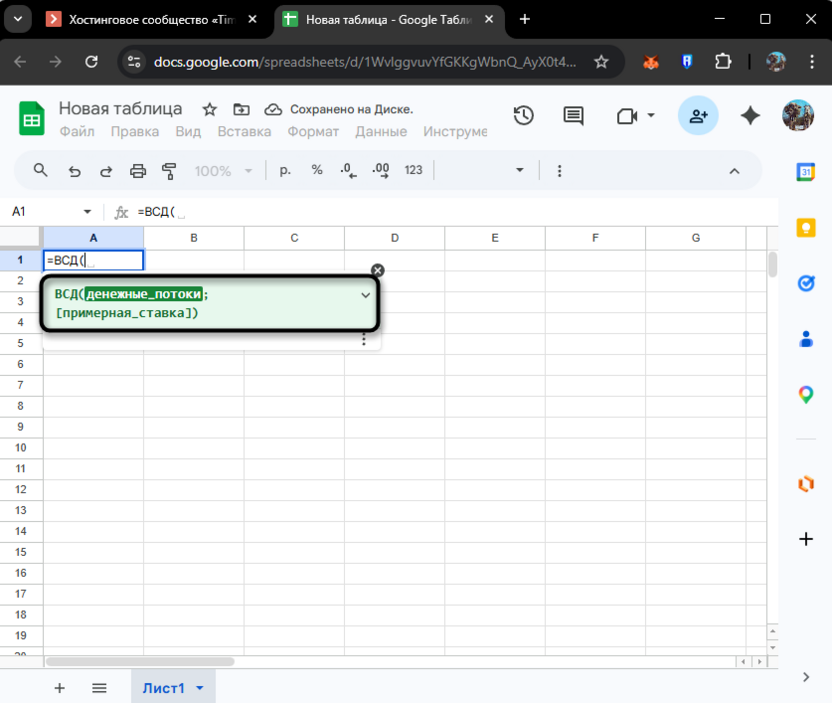The image size is (832, 703).
Task: Close the ВСД formula help popup
Action: pos(377,270)
